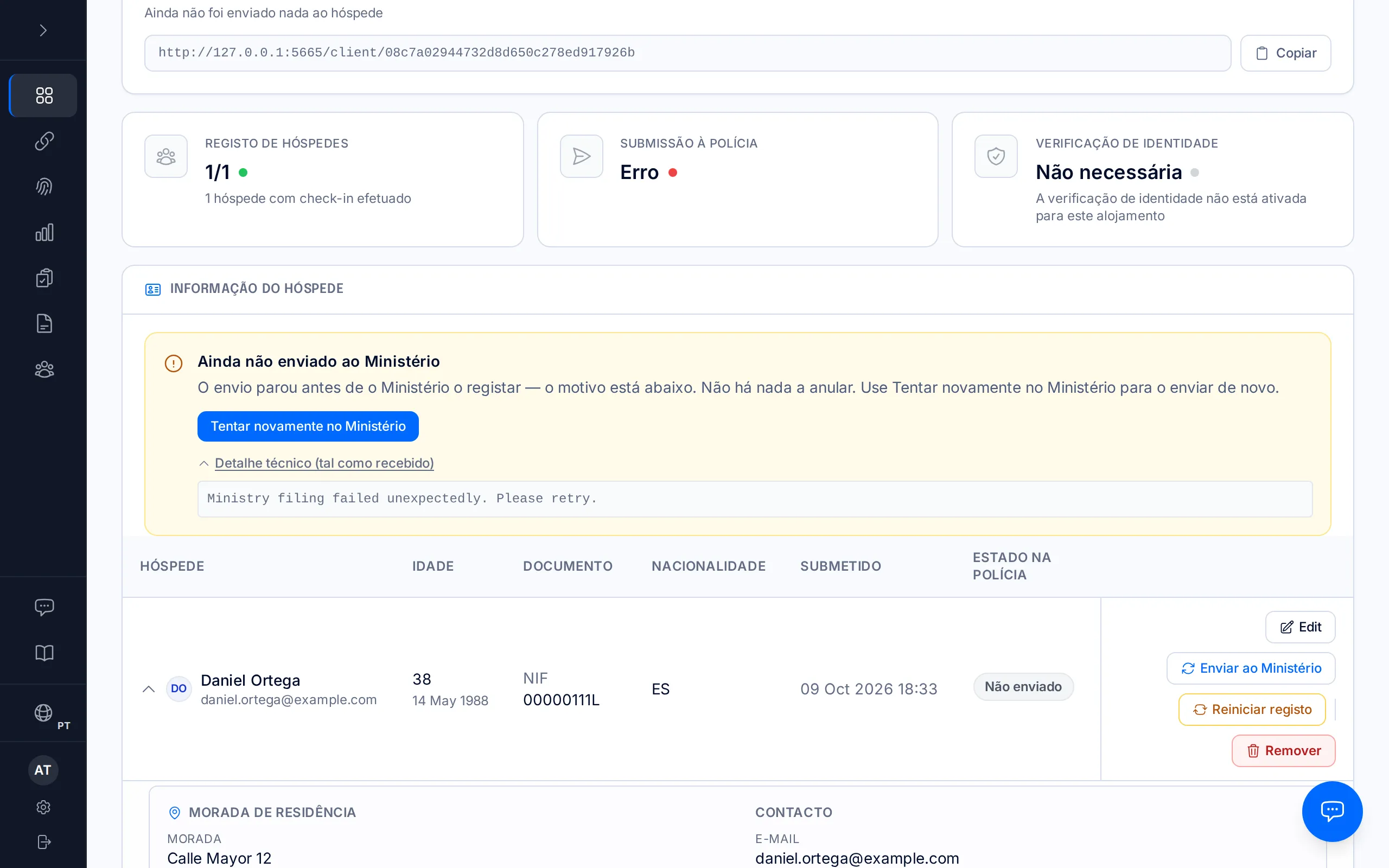Expand the sidebar with the chevron arrow
The height and width of the screenshot is (868, 1389).
[43, 30]
